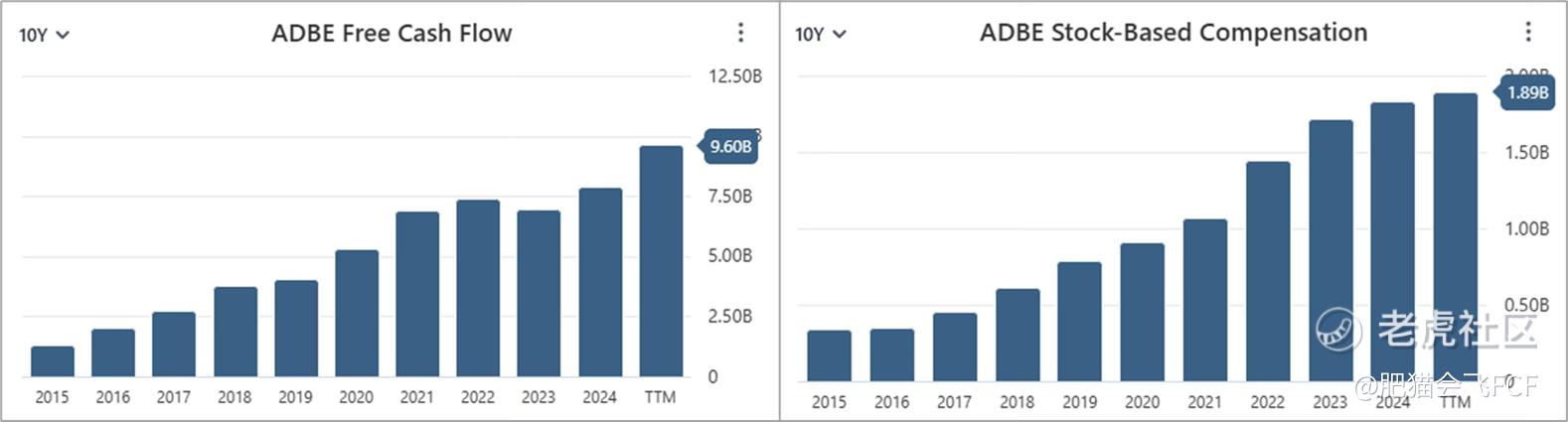This screenshot has height=422, width=1568.
Task: Select the Stock-Based Compensation 2019 bar
Action: (1079, 323)
